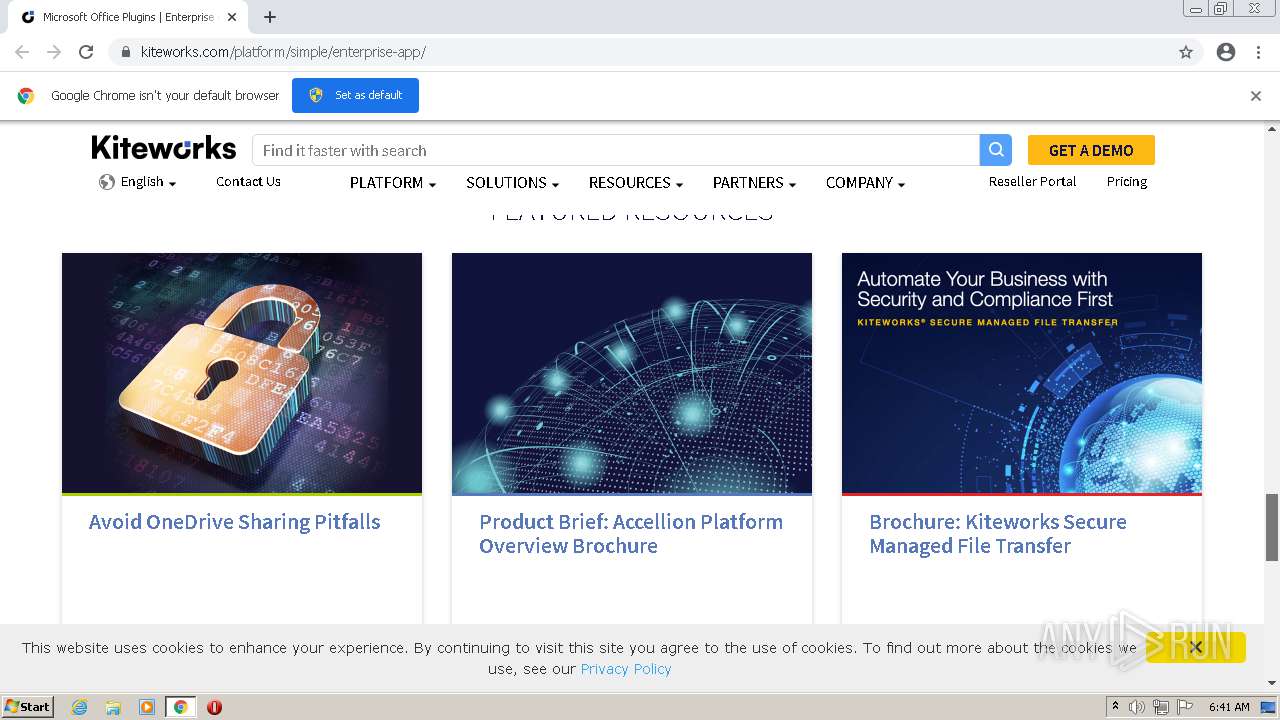Expand the PLATFORM menu
The width and height of the screenshot is (1280, 720).
[x=392, y=183]
